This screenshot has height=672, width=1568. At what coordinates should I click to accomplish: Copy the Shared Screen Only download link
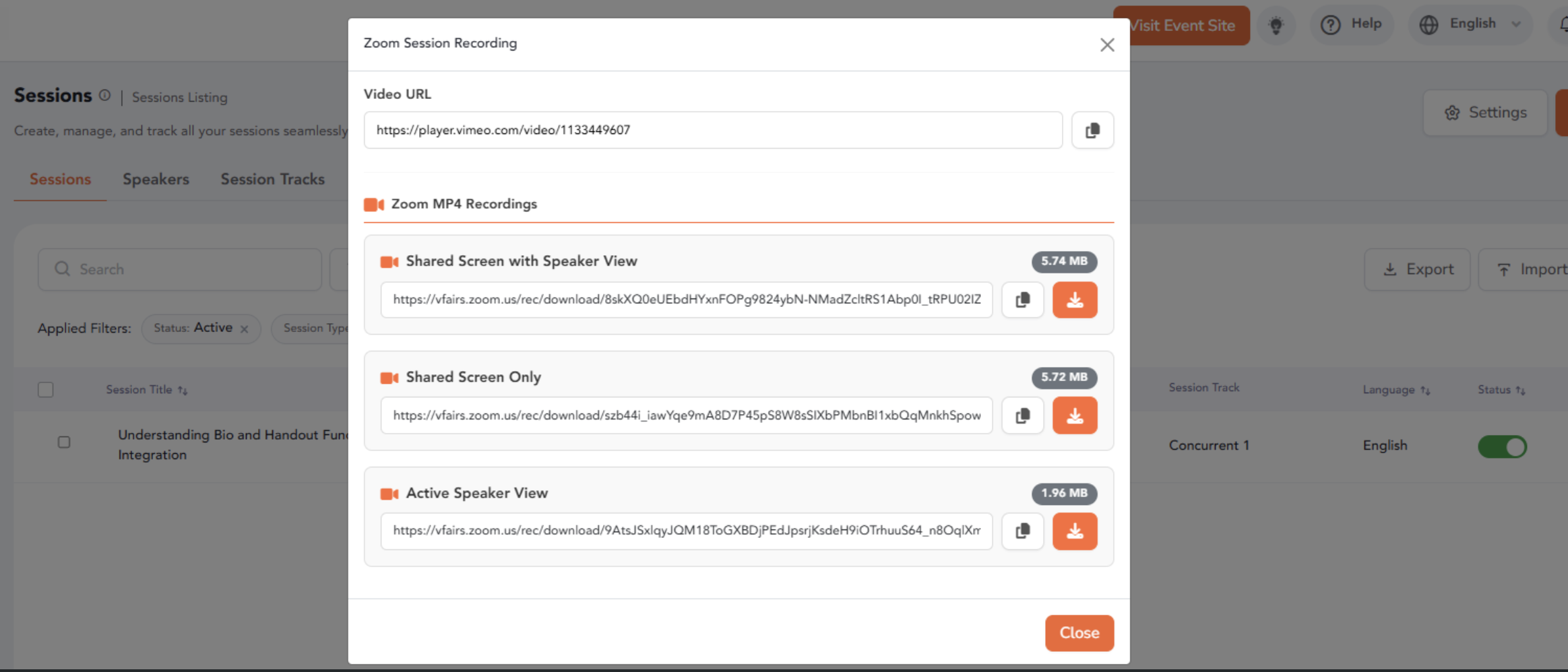pos(1022,415)
